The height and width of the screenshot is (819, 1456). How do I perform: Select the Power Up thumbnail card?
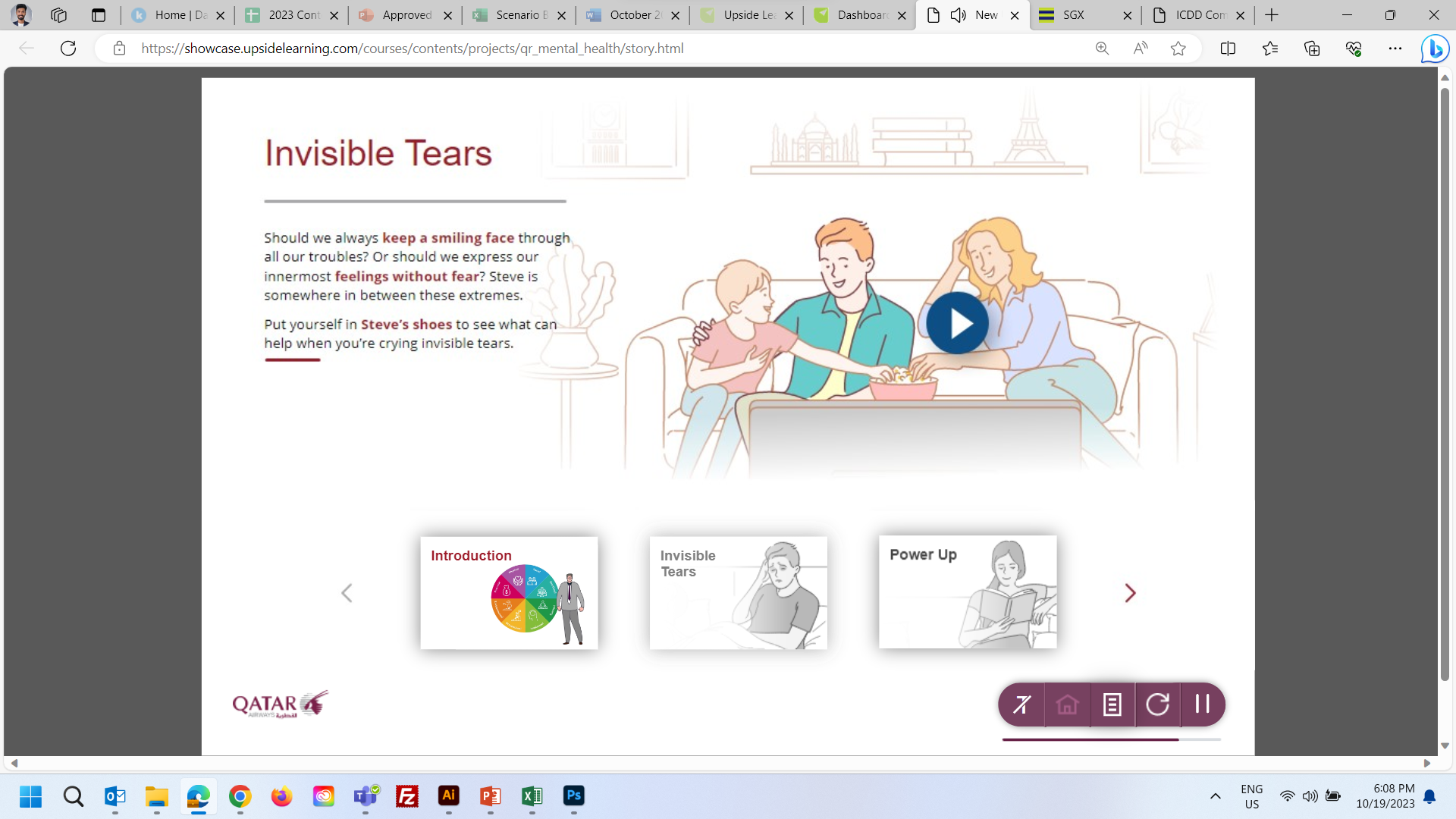967,592
